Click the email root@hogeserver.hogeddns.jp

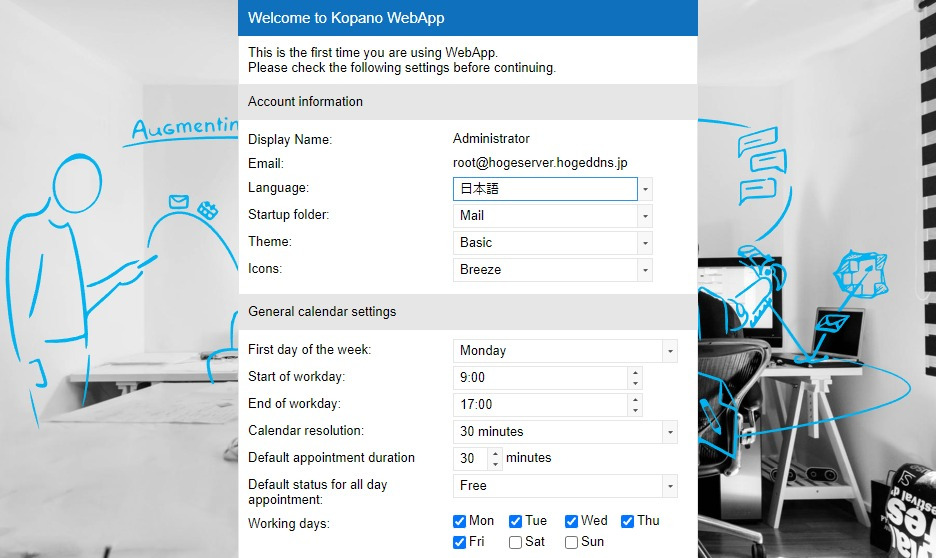pos(540,163)
